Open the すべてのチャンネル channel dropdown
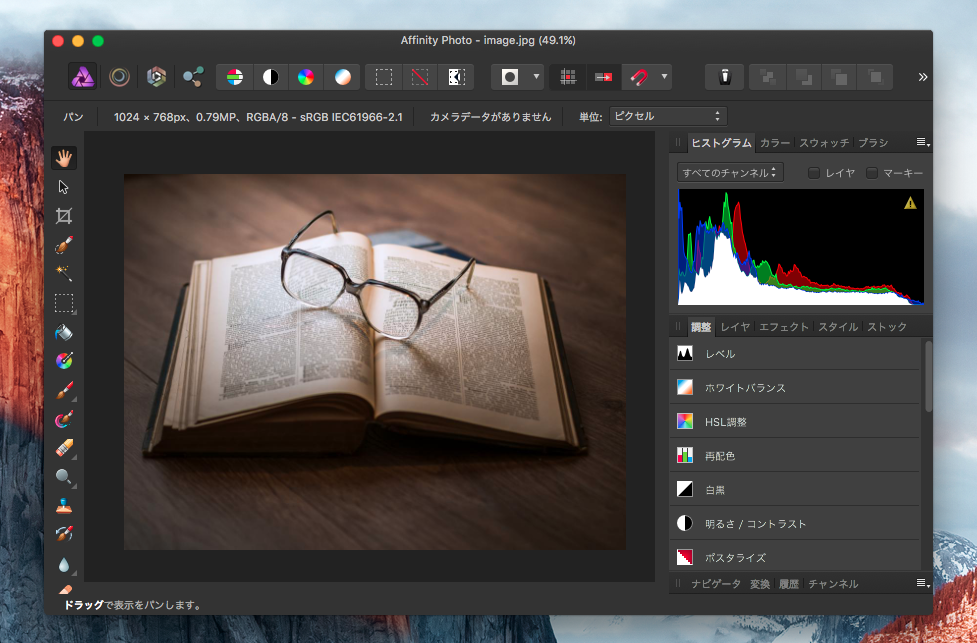This screenshot has height=643, width=977. [730, 173]
